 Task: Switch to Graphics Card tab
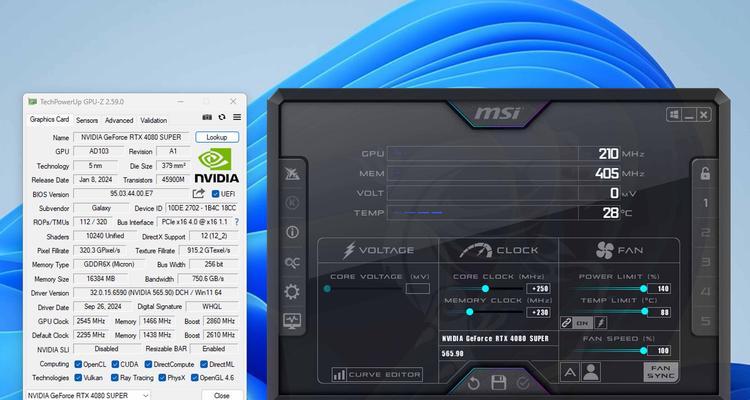coord(49,120)
